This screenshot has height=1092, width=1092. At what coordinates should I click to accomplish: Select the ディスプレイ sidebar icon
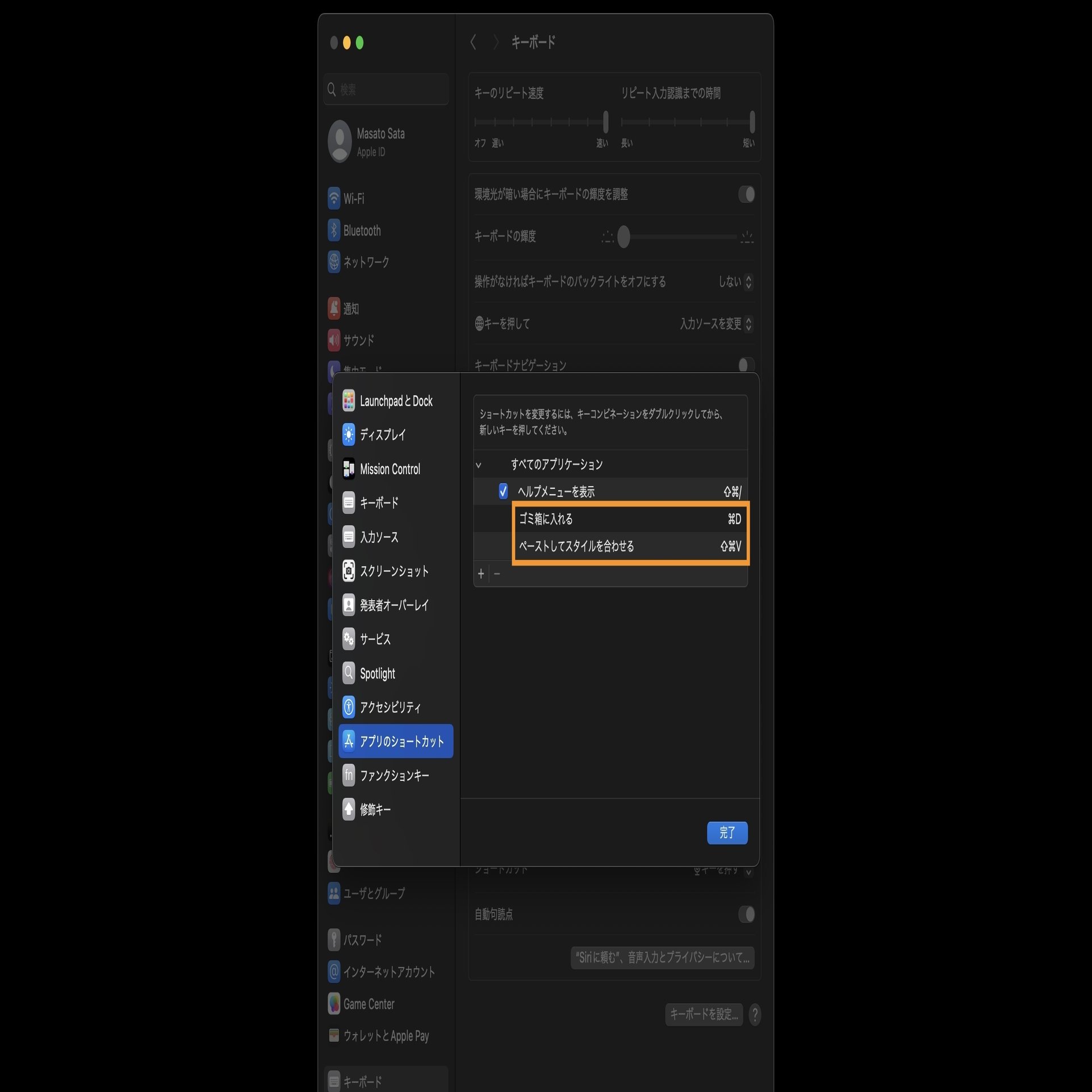click(349, 434)
